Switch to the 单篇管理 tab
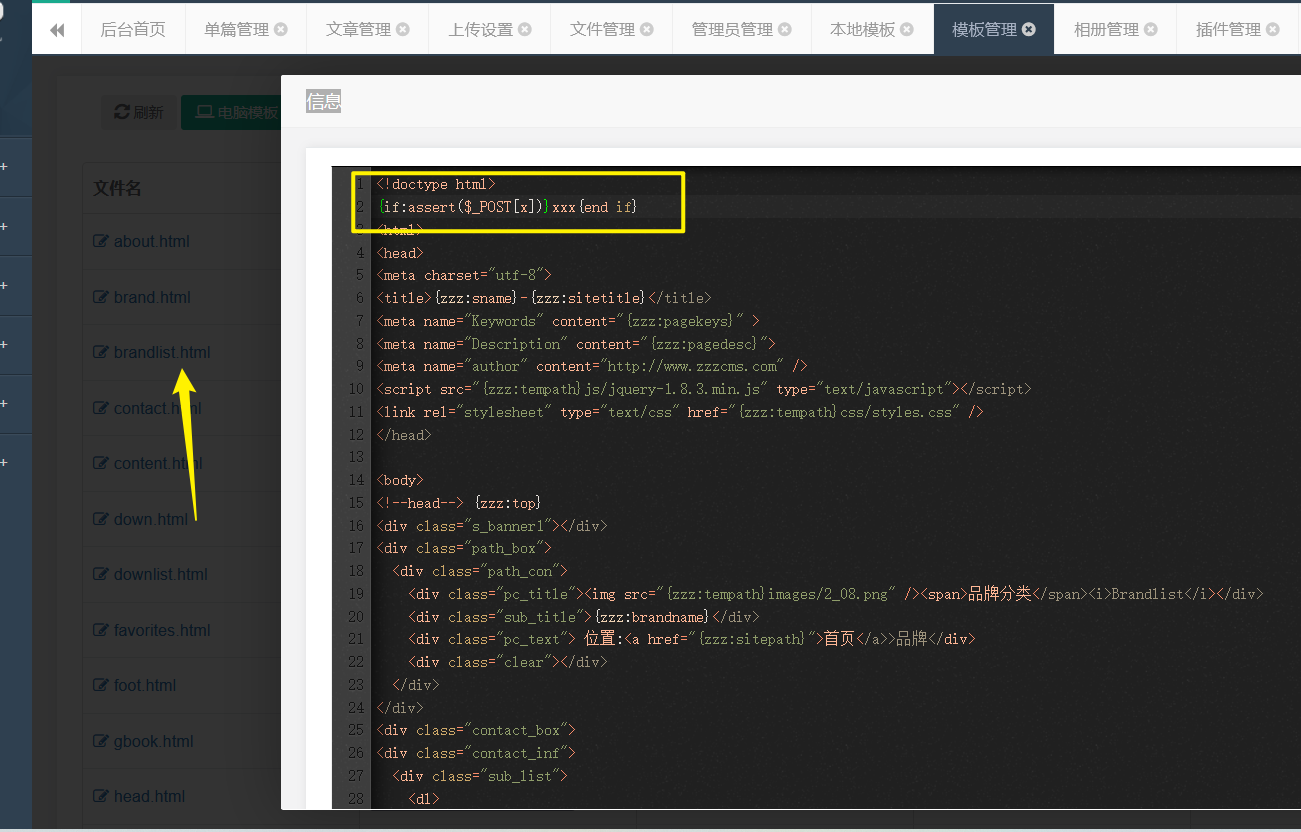Screen dimensions: 1301x832 (x=236, y=29)
